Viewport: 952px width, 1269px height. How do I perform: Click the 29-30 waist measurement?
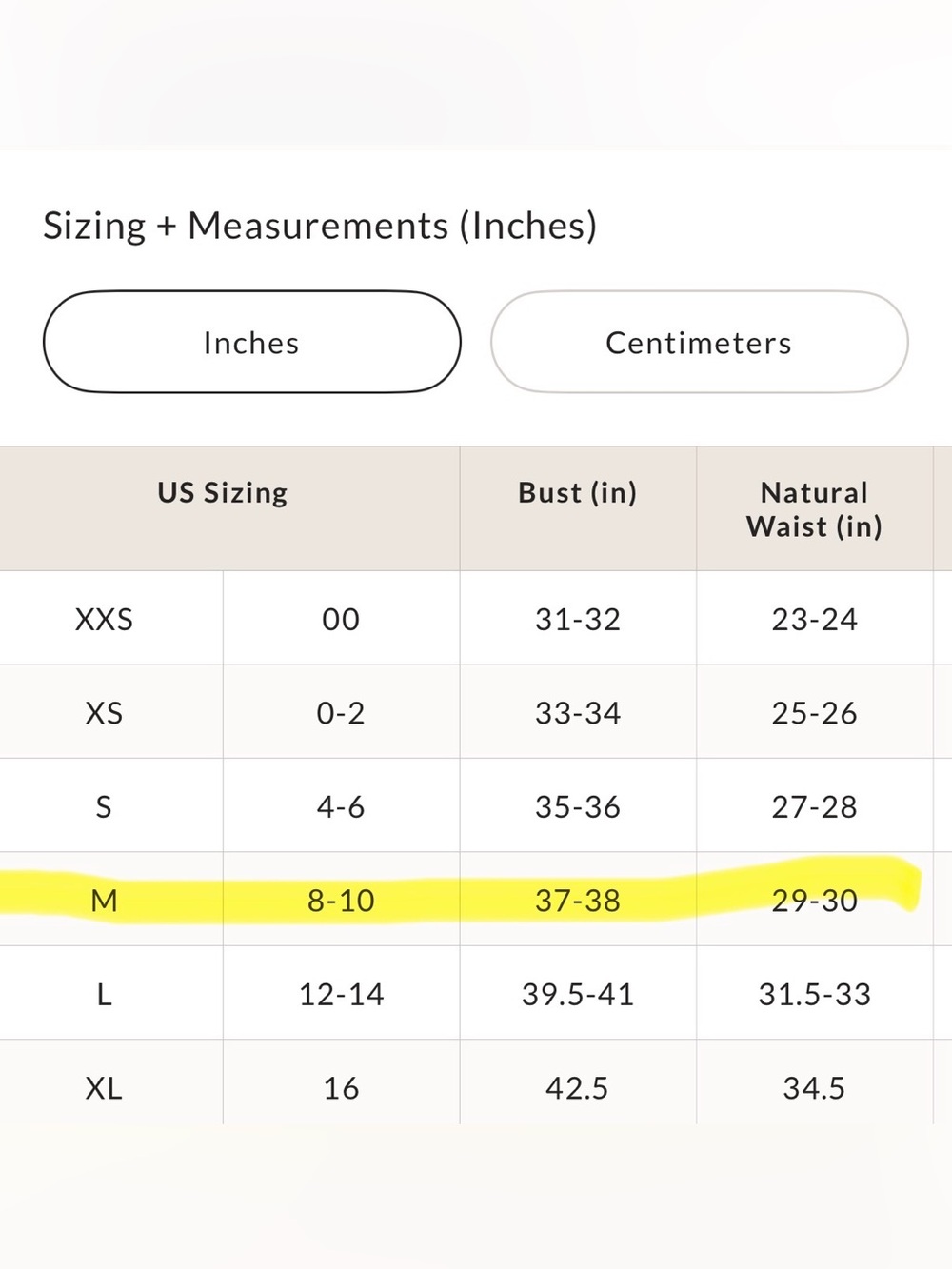[814, 901]
